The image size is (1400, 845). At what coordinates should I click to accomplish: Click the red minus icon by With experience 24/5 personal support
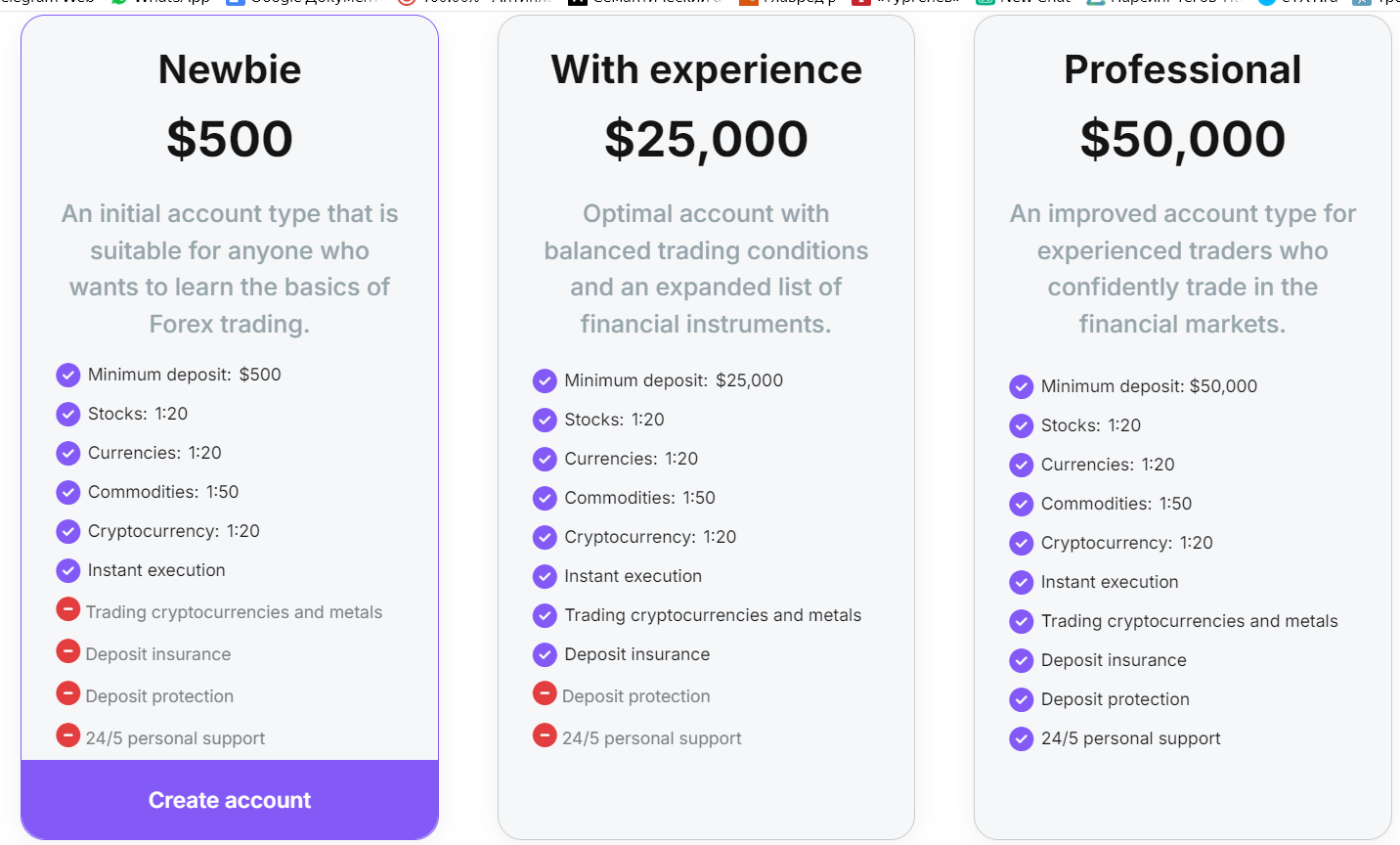(x=545, y=735)
